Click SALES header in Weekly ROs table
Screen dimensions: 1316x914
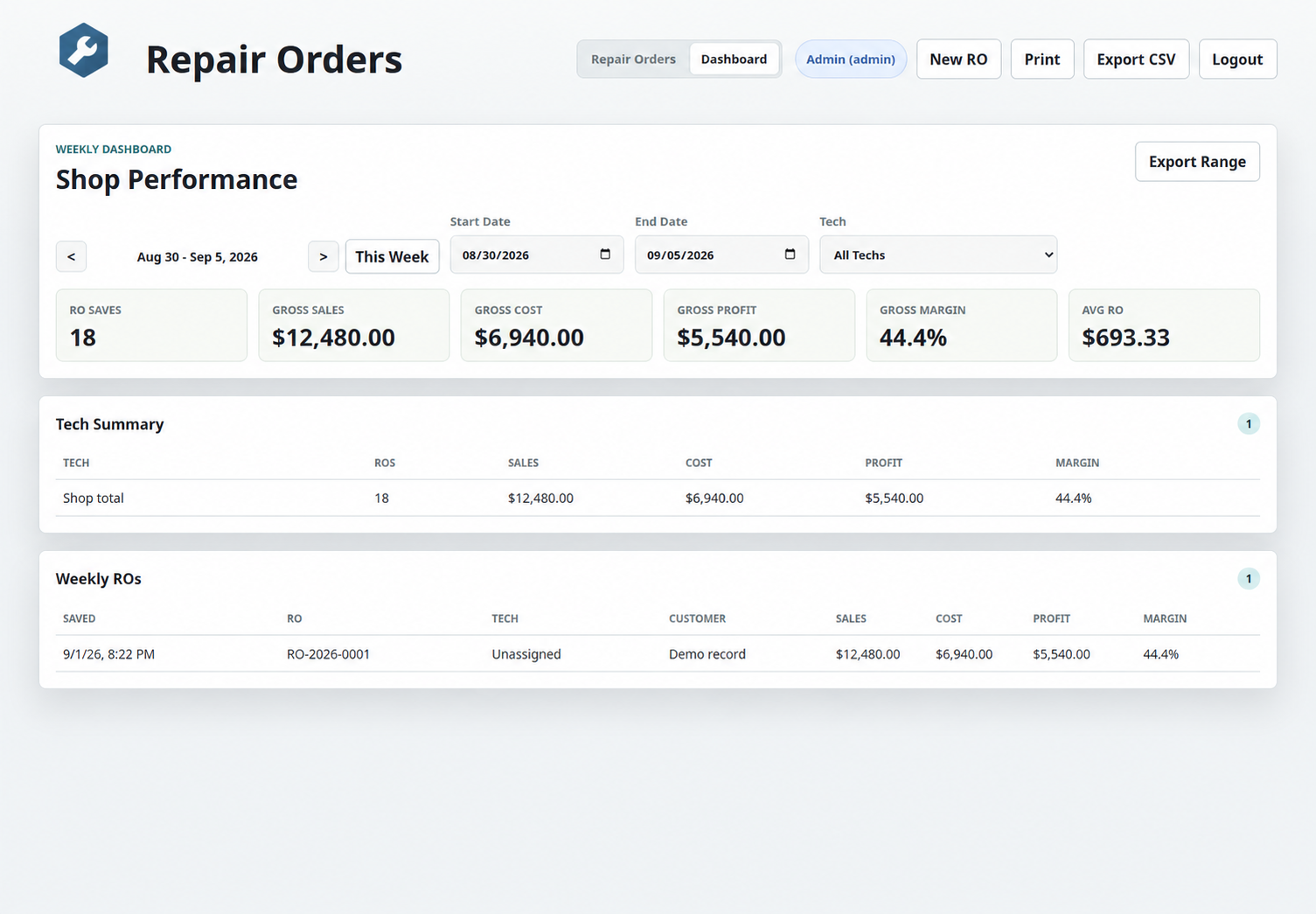click(851, 618)
